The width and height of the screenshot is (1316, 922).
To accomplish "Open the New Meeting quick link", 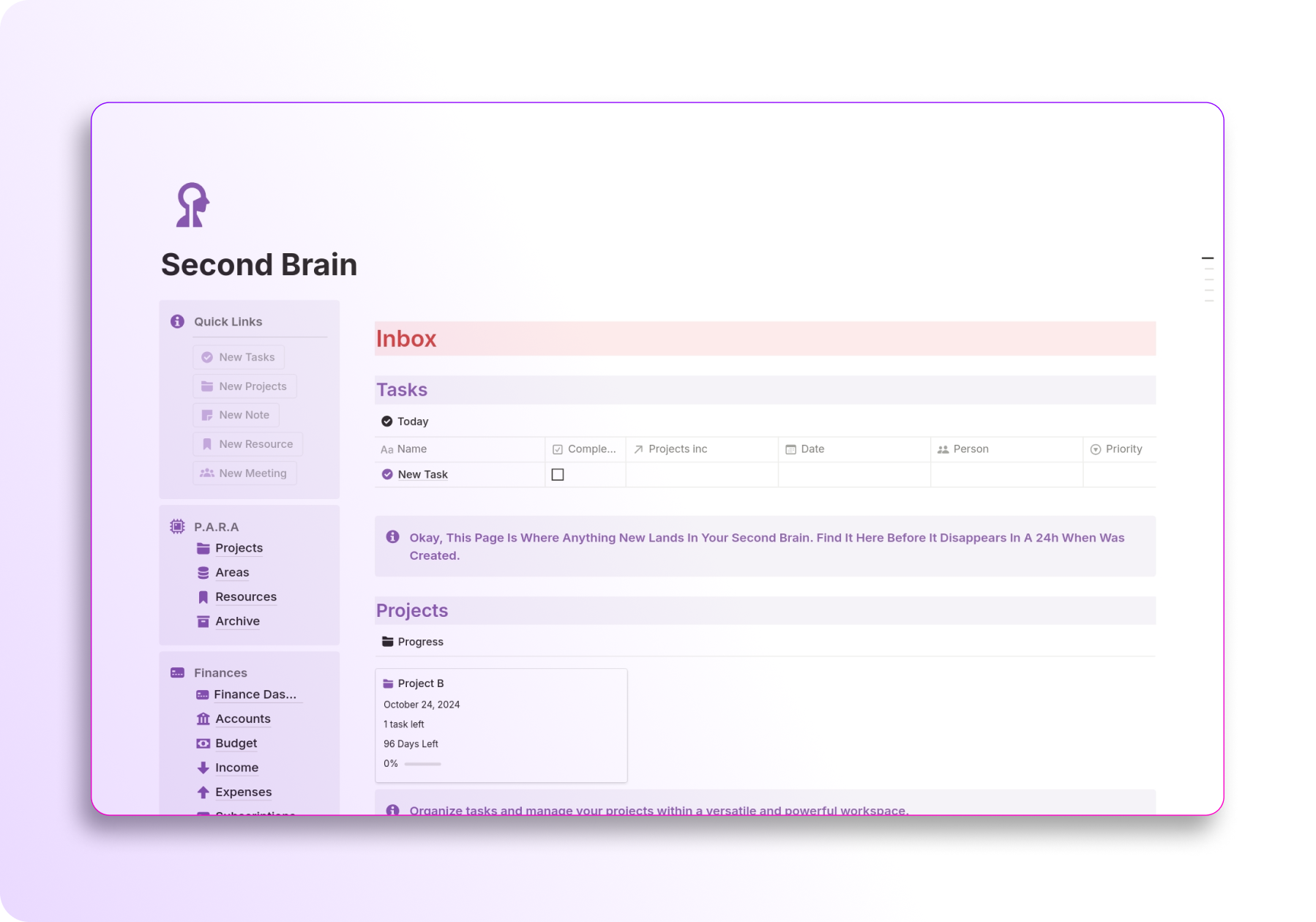I will pos(244,473).
